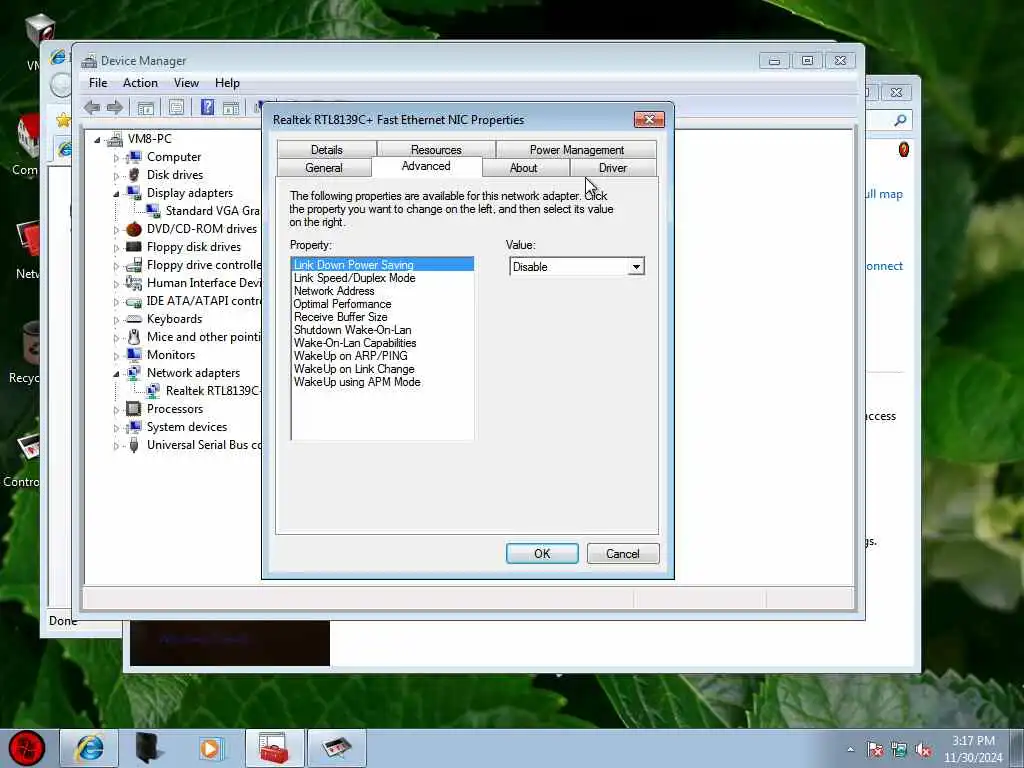Open the View menu in Device Manager
The image size is (1024, 768).
point(186,83)
